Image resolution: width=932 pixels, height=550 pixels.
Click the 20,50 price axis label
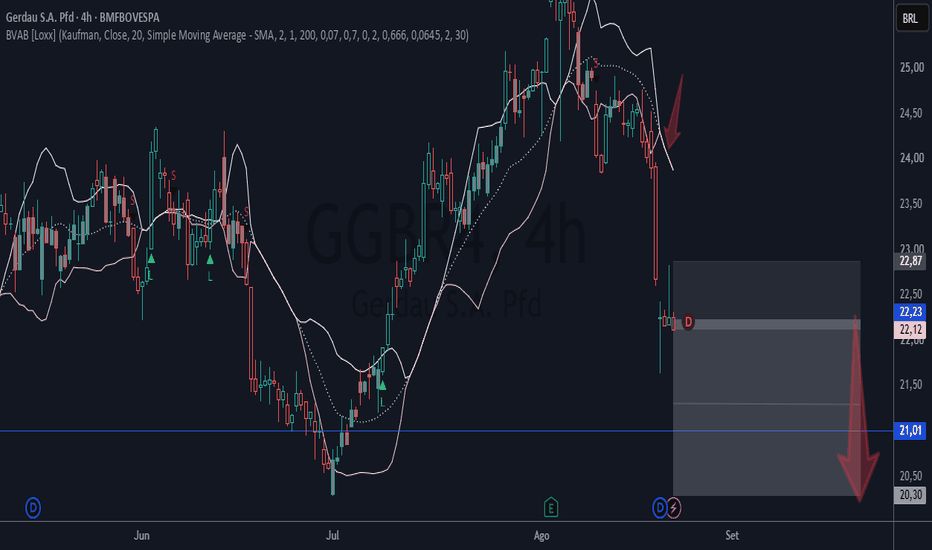pos(911,476)
